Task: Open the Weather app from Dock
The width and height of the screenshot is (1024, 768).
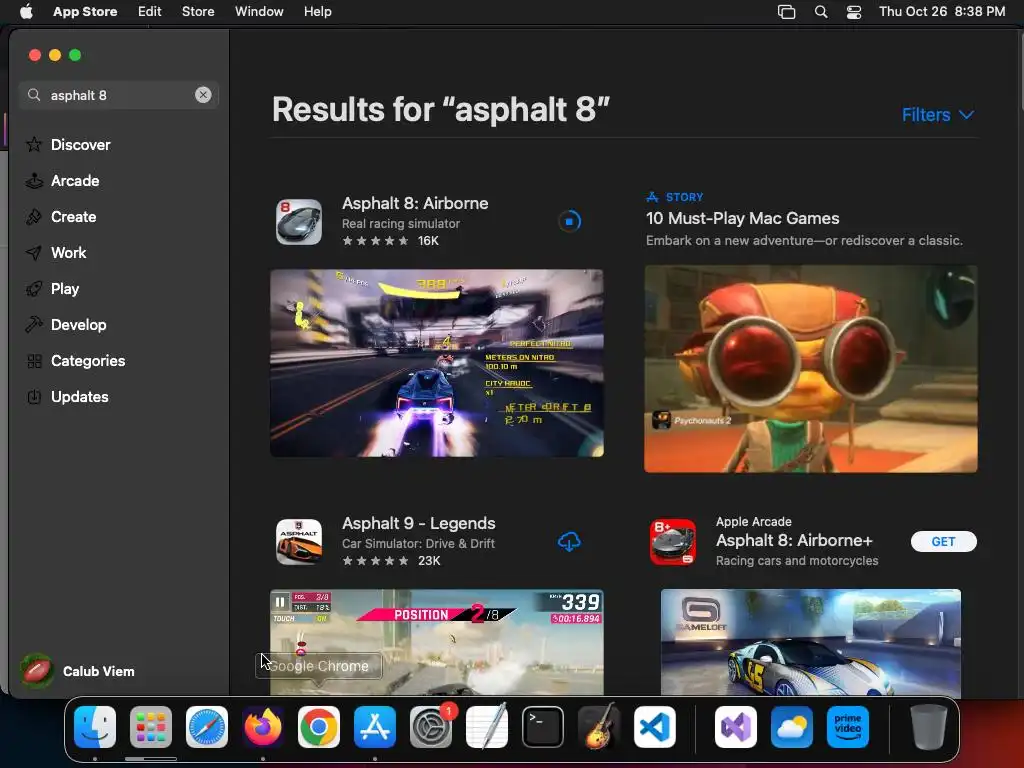Action: pos(792,727)
